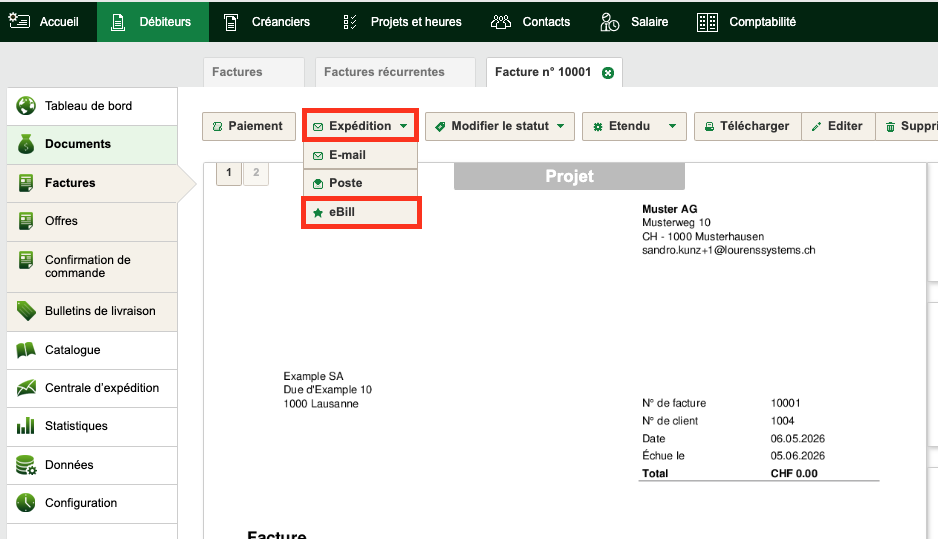Click the Comptabilité ledger icon

click(707, 22)
